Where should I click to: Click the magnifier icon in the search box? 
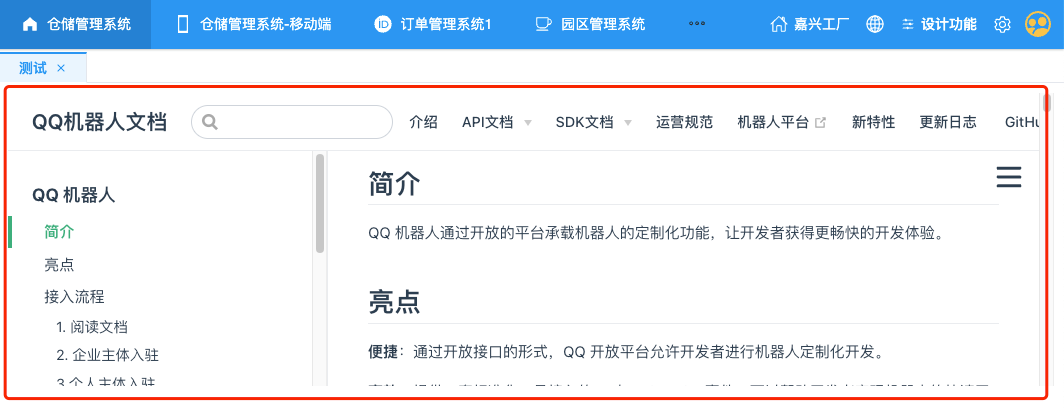[210, 122]
